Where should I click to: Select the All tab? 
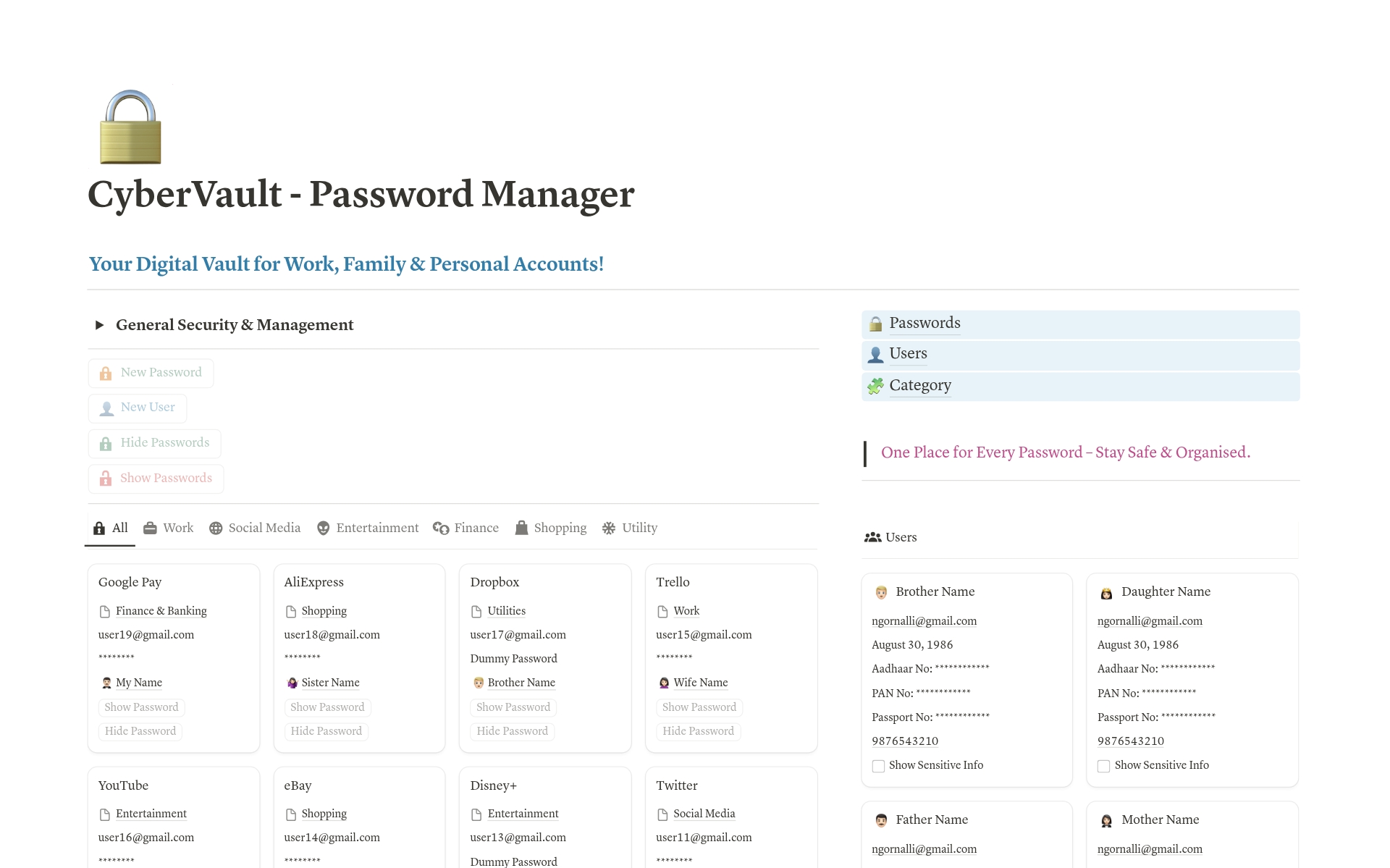point(111,528)
